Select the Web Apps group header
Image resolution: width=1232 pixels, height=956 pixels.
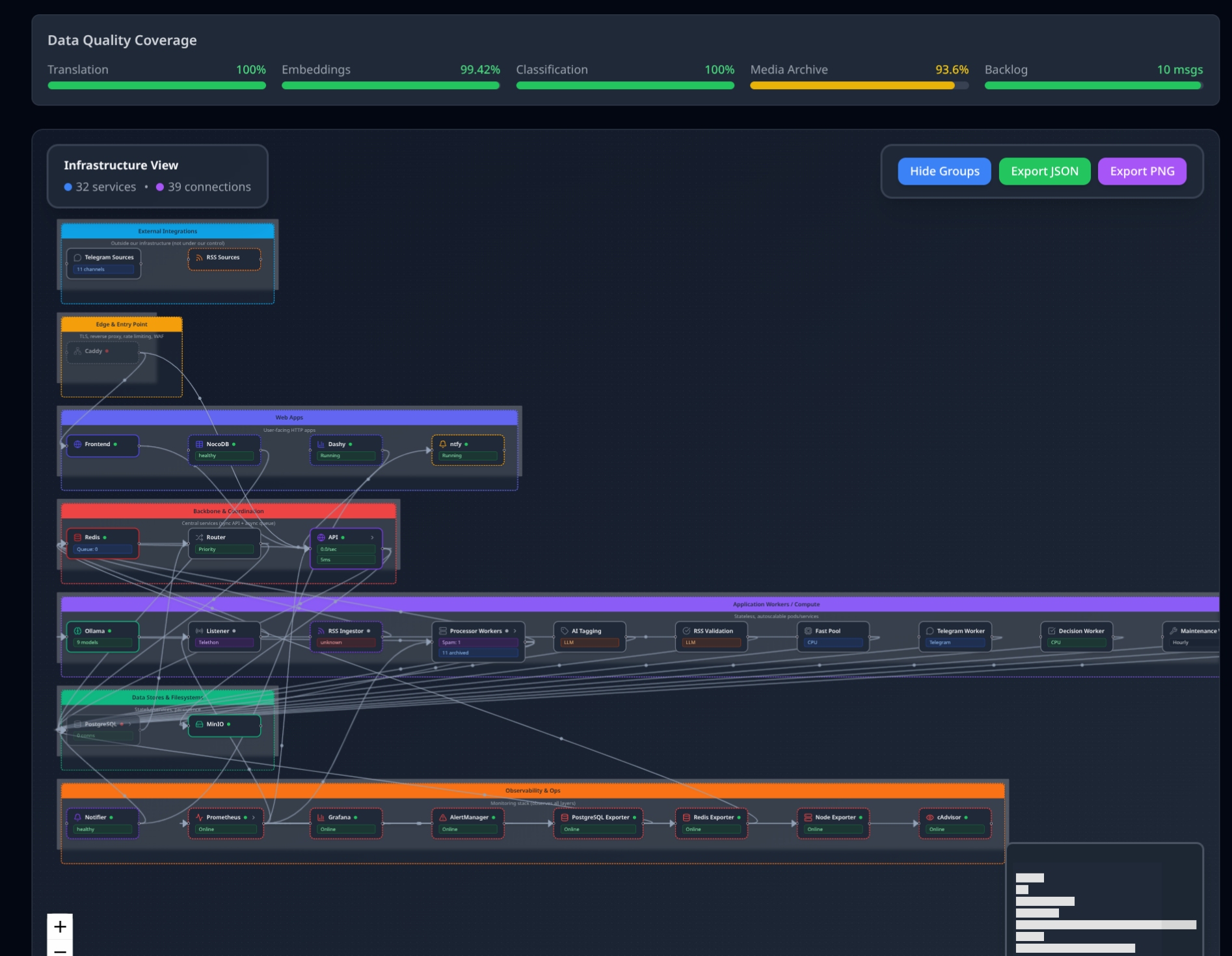tap(289, 418)
